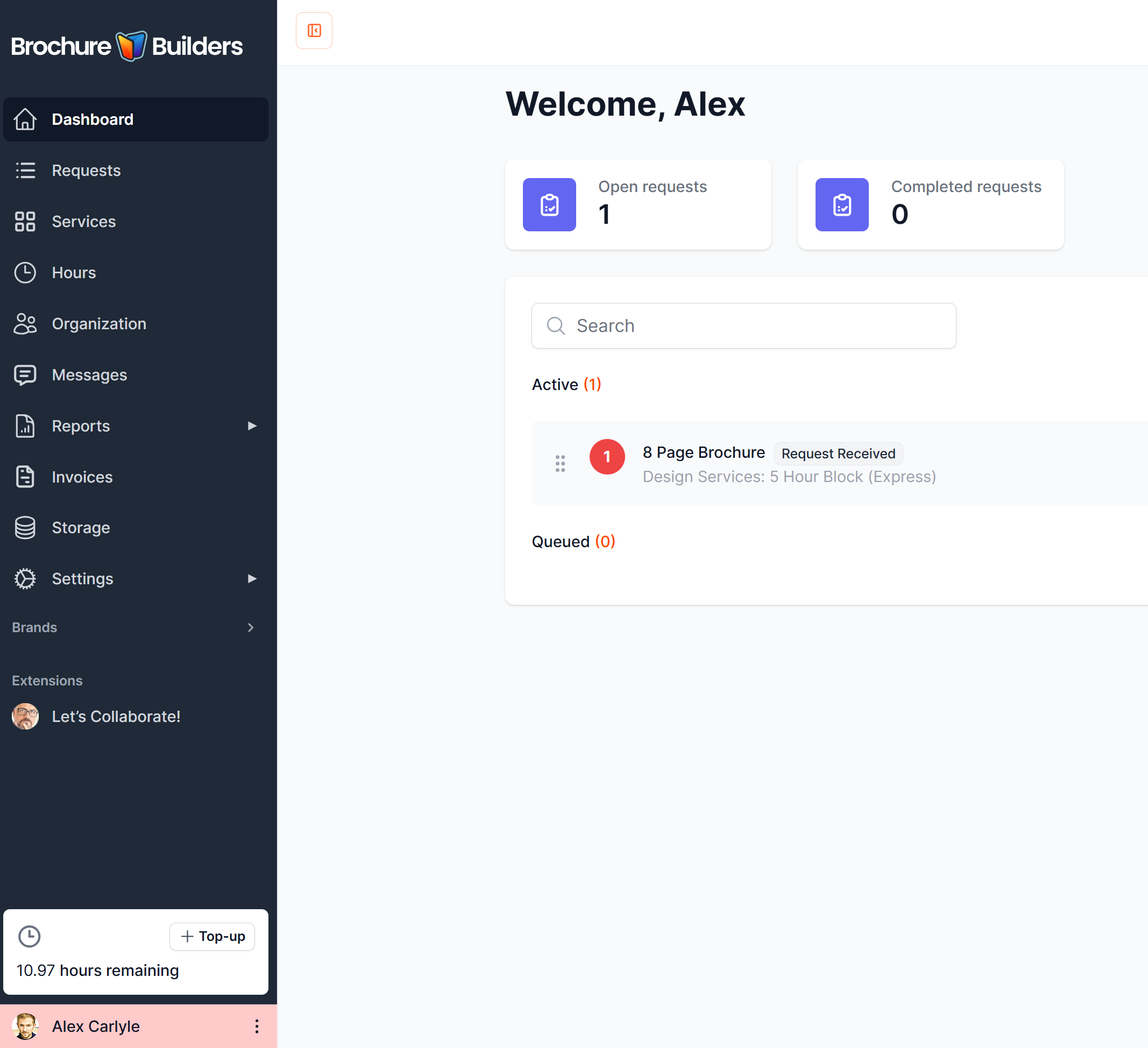Click the Open requests clipboard icon

point(549,204)
